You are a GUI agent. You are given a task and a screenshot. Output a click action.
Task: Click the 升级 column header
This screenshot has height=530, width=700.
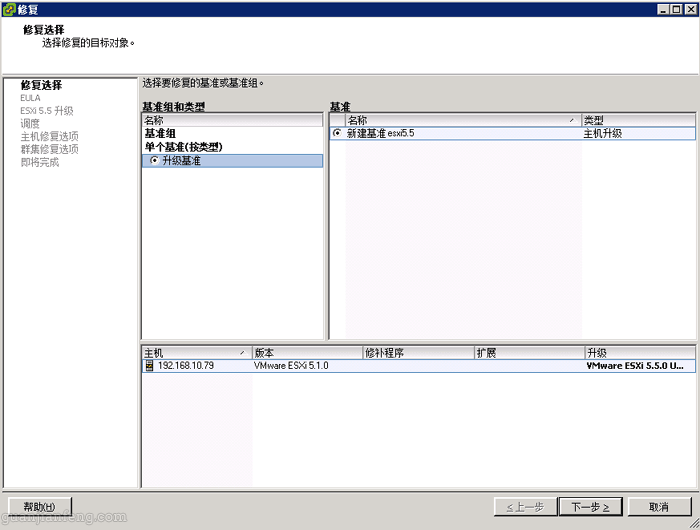coord(640,353)
